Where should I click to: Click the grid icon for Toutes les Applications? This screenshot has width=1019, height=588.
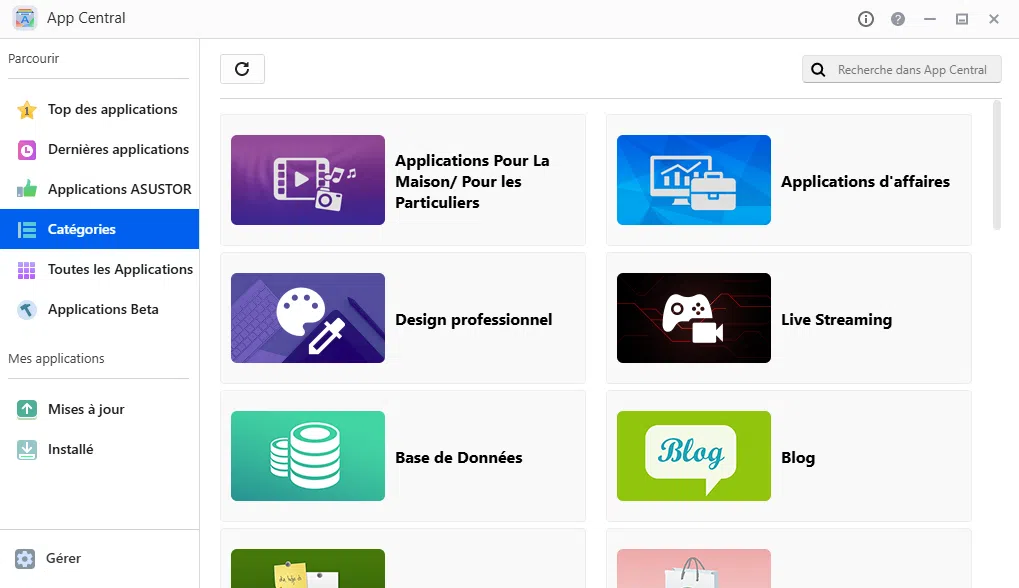coord(27,270)
